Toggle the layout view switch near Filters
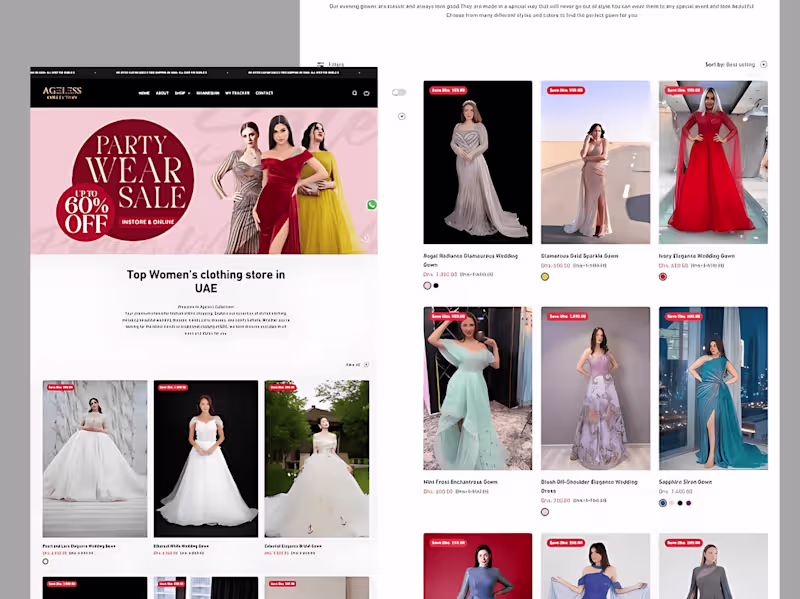The width and height of the screenshot is (800, 599). point(398,91)
